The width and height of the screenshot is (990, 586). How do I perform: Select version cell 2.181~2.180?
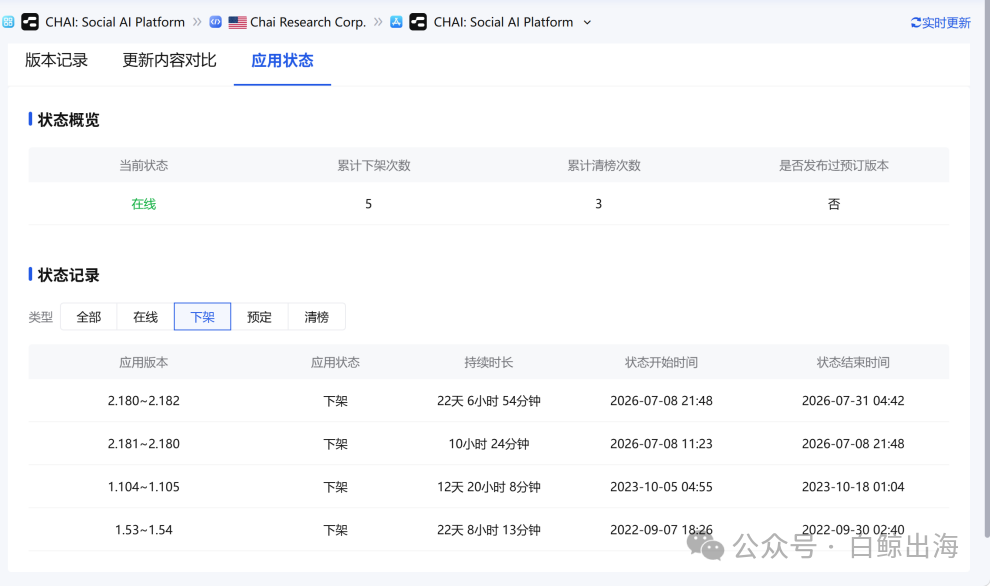[143, 444]
